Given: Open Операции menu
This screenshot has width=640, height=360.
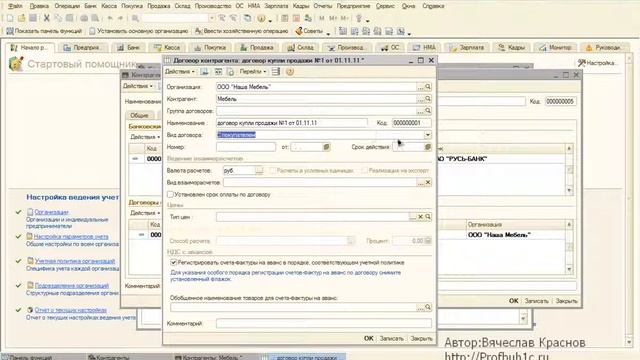Looking at the screenshot, I should (67, 6).
